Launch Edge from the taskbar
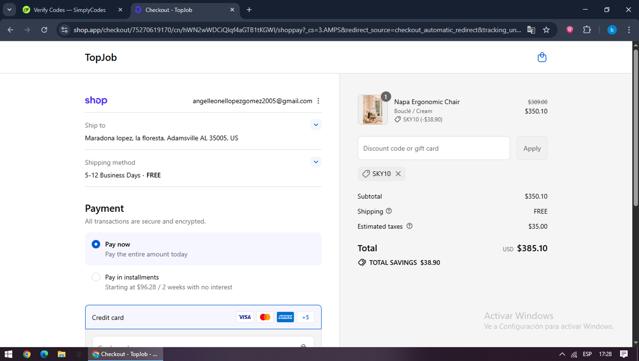Screen dimensions: 639x361 click(44, 354)
